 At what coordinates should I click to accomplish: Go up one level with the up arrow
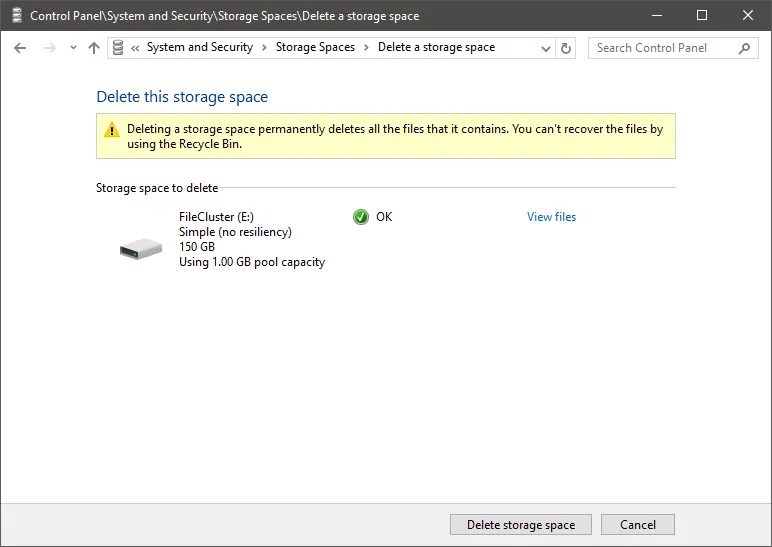pos(94,48)
